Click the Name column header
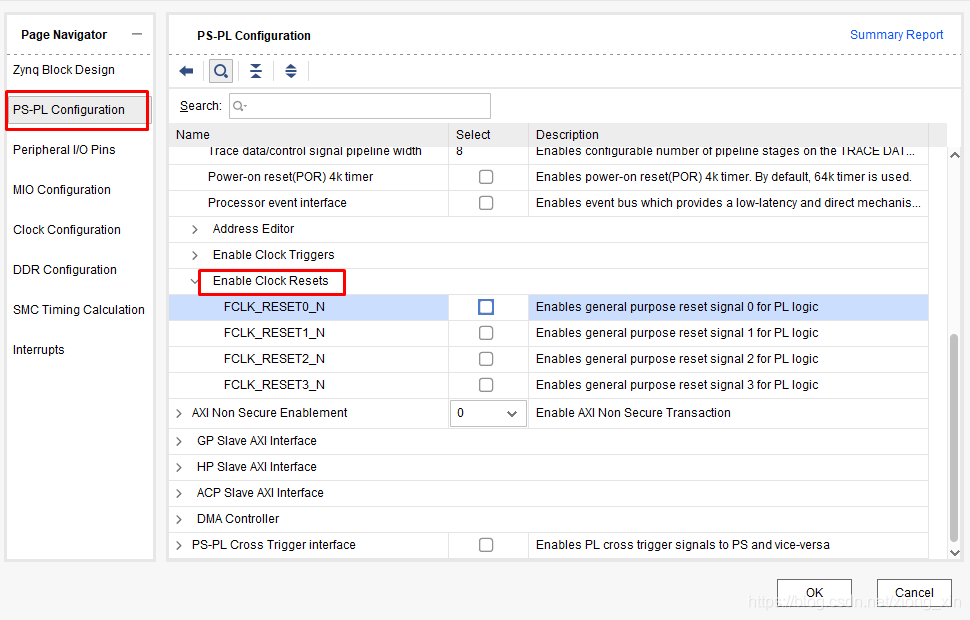The image size is (970, 620). pyautogui.click(x=309, y=134)
